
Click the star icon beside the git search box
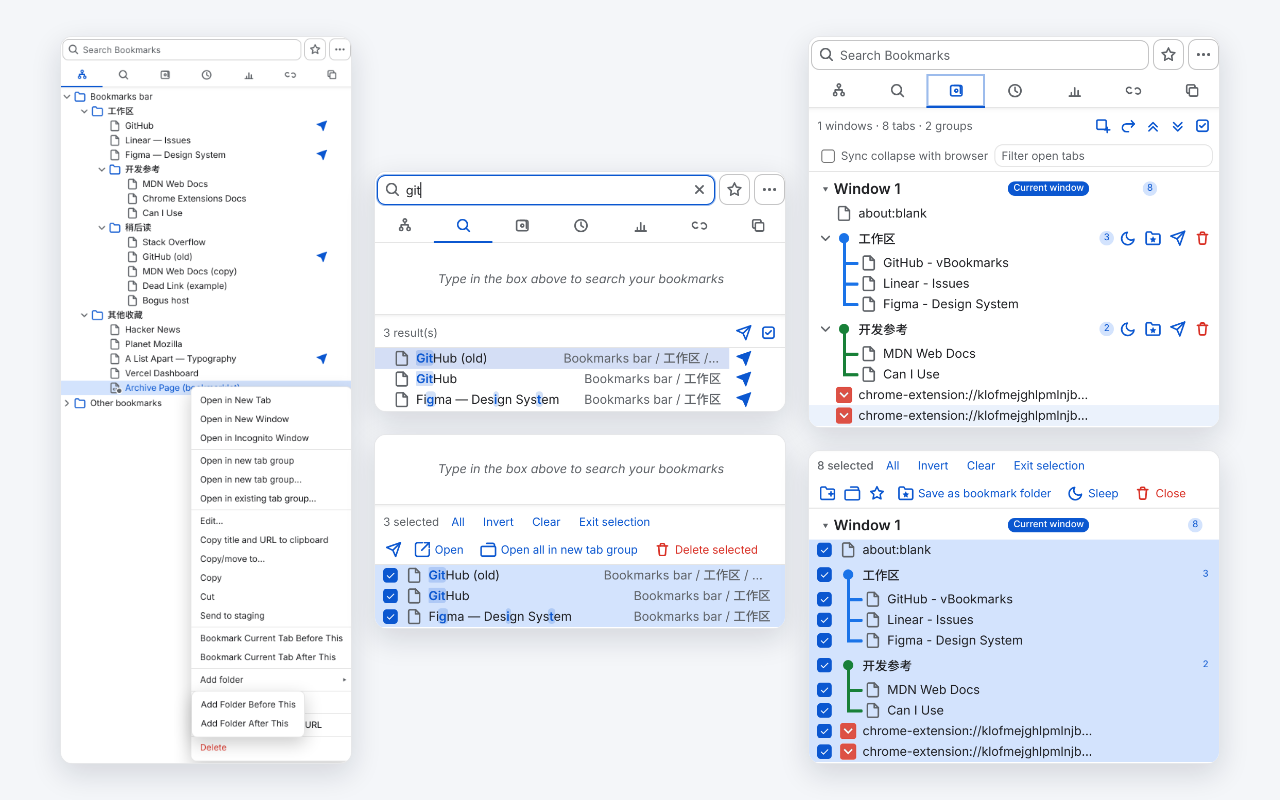(734, 190)
